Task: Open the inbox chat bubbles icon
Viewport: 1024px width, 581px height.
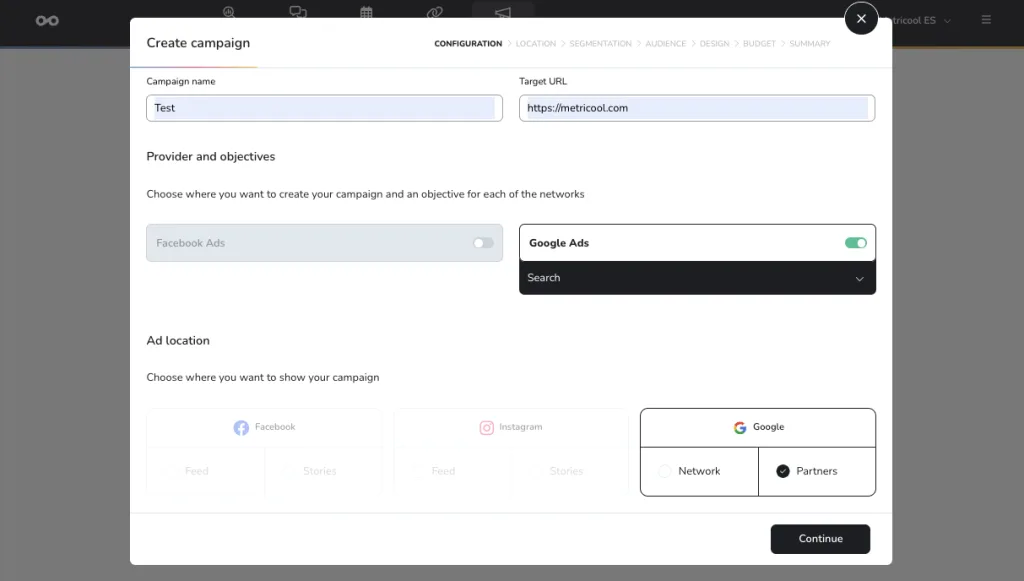Action: [x=298, y=12]
